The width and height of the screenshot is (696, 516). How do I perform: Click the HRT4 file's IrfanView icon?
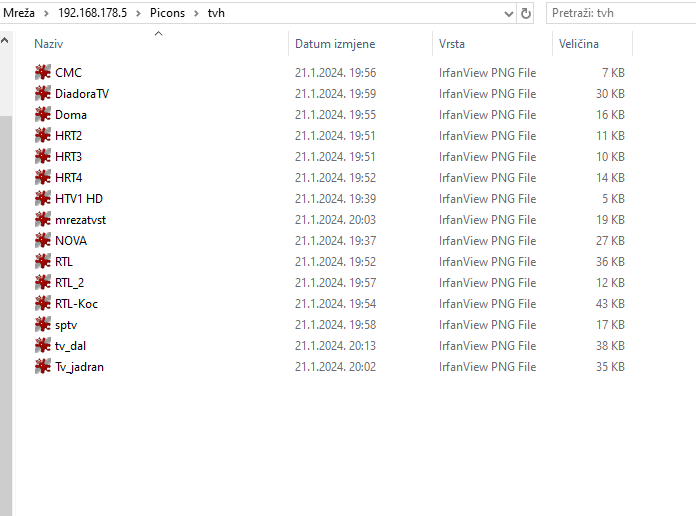tap(43, 177)
